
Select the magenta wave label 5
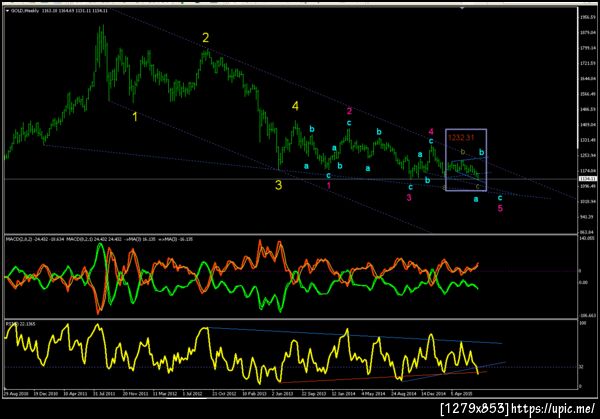(x=500, y=208)
